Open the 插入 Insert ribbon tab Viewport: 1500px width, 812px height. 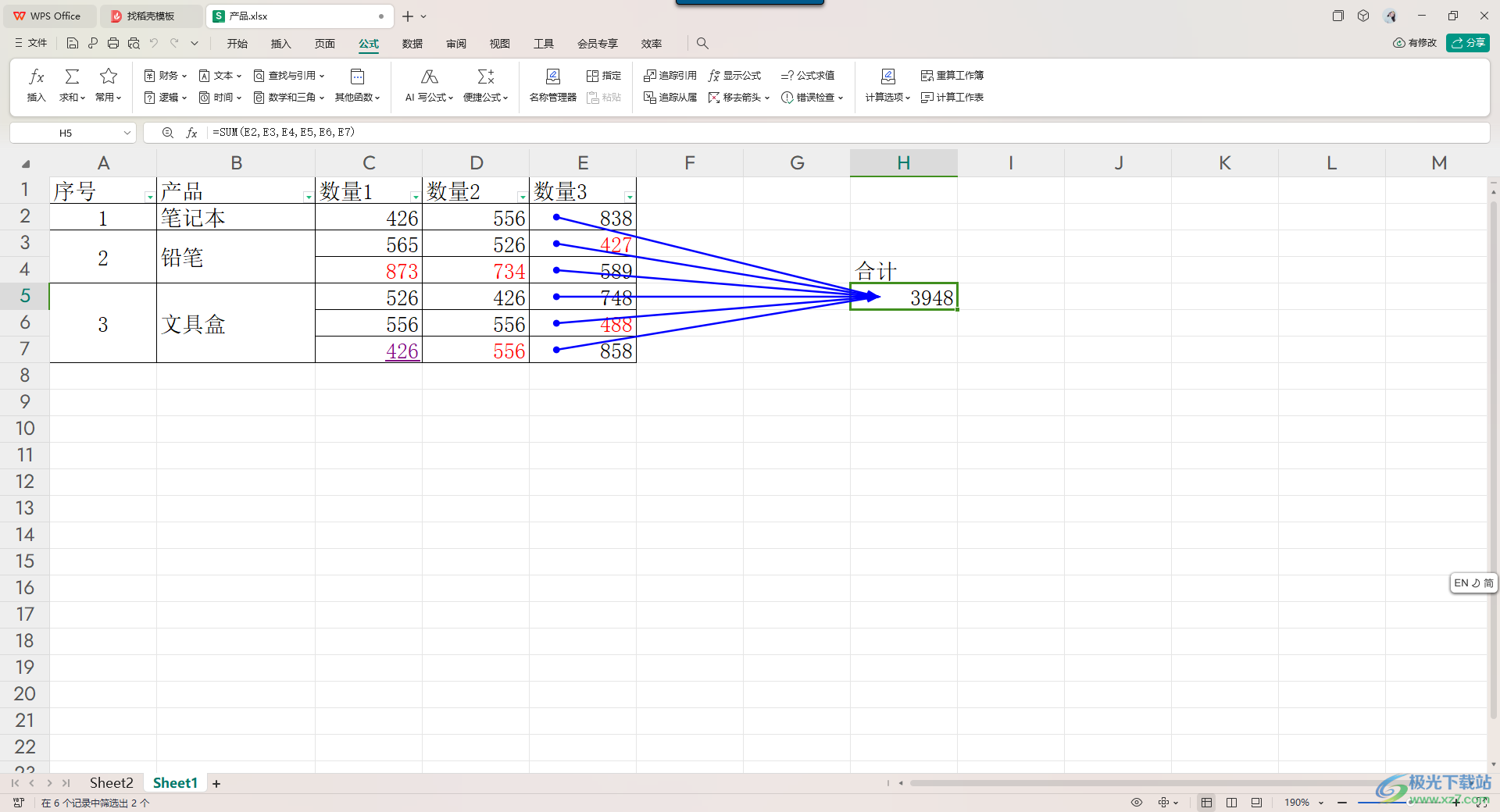(281, 44)
